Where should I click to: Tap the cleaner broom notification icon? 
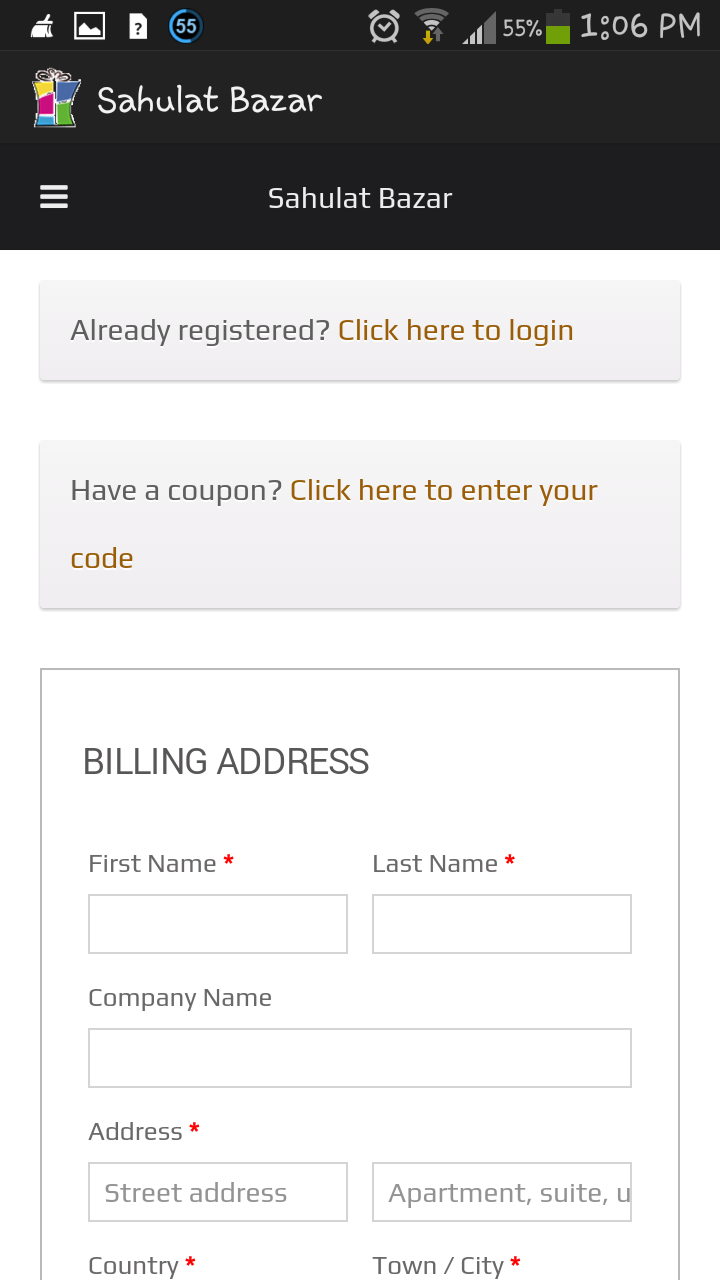click(42, 27)
